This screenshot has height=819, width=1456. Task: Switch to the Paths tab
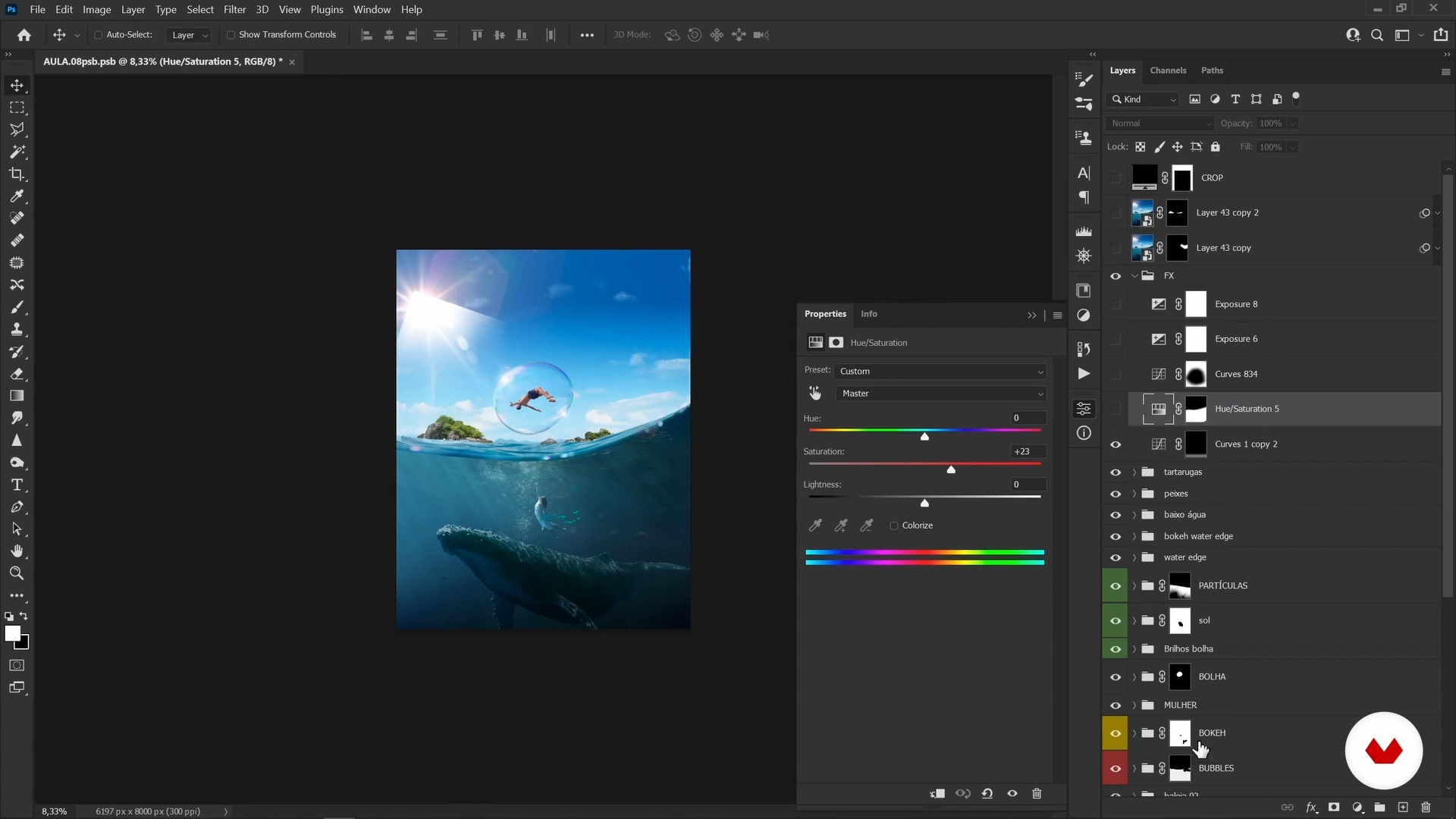pos(1212,71)
